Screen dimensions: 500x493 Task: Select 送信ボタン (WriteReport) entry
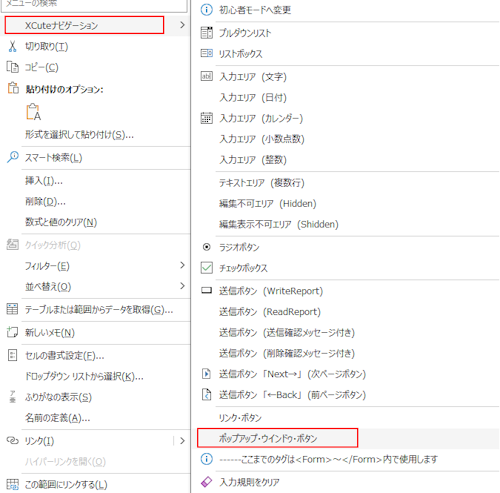point(346,291)
